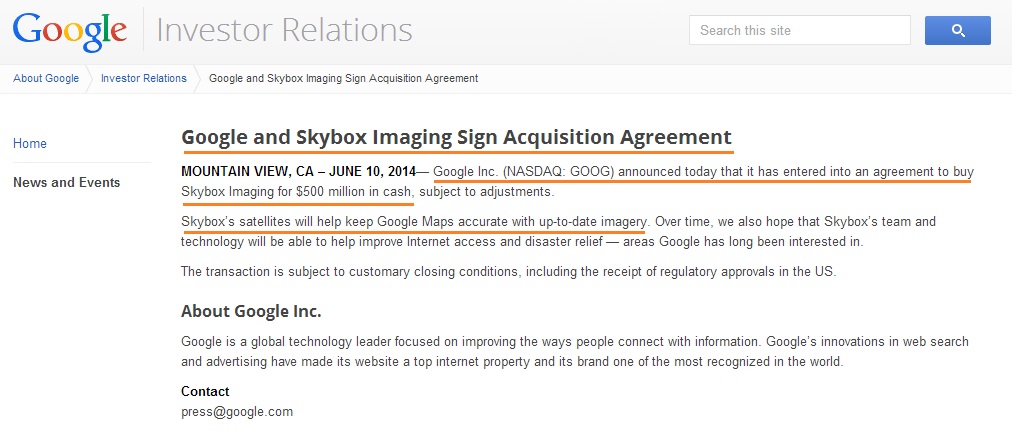Click the breadcrumb chevron after Investor Relations
This screenshot has width=1012, height=438.
click(x=197, y=79)
